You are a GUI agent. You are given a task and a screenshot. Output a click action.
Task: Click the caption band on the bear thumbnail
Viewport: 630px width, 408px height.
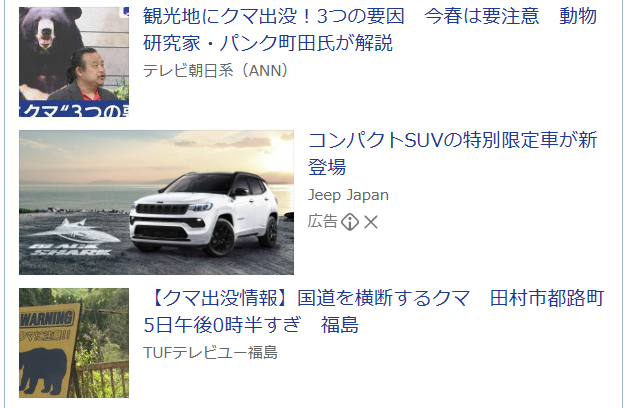(74, 109)
